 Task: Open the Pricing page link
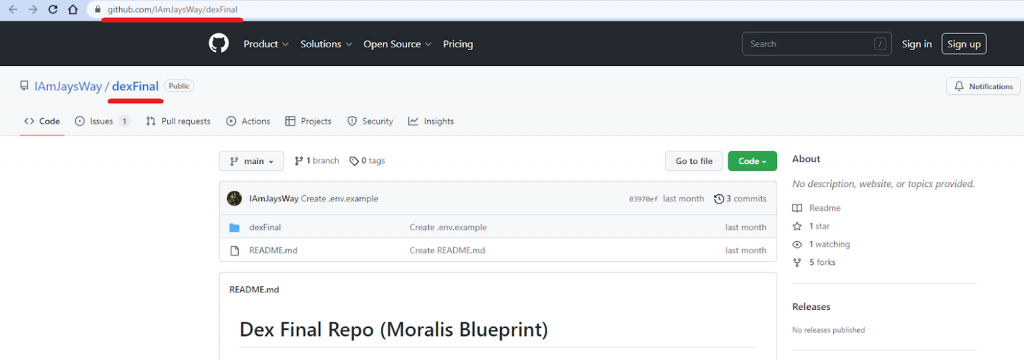458,44
